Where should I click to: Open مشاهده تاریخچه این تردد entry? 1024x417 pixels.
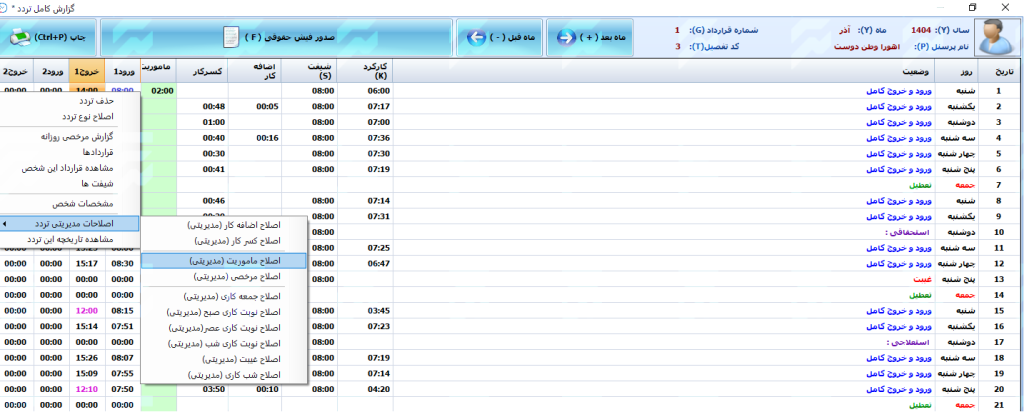point(72,240)
